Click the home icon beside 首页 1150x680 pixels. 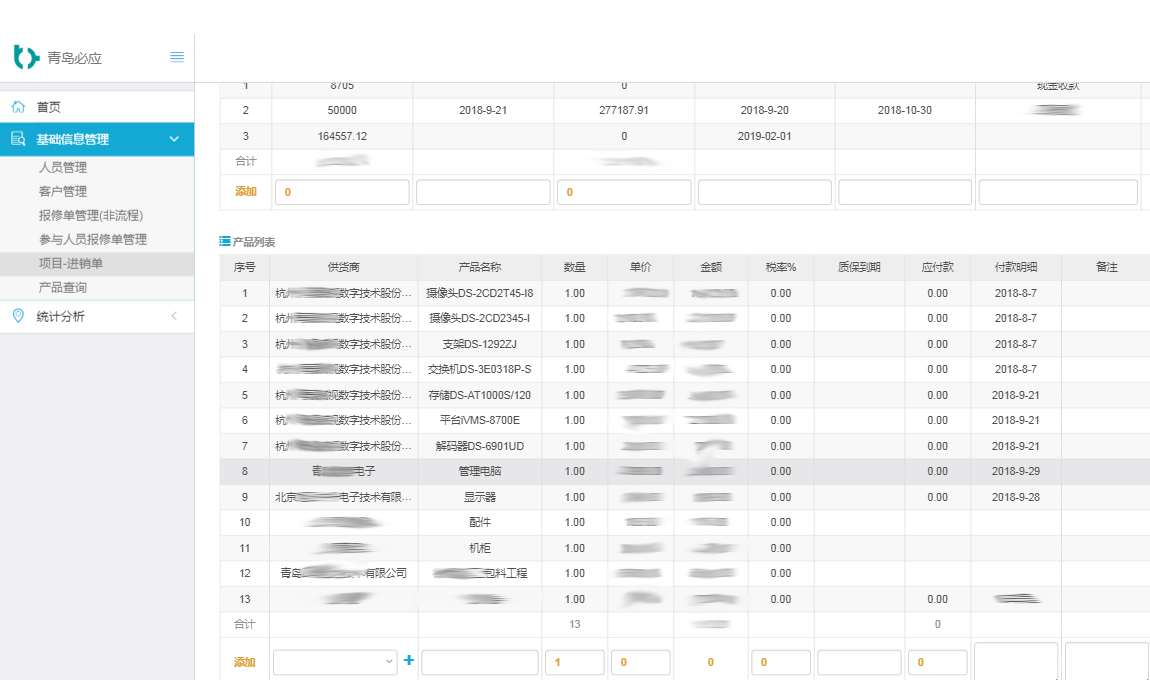(x=18, y=107)
